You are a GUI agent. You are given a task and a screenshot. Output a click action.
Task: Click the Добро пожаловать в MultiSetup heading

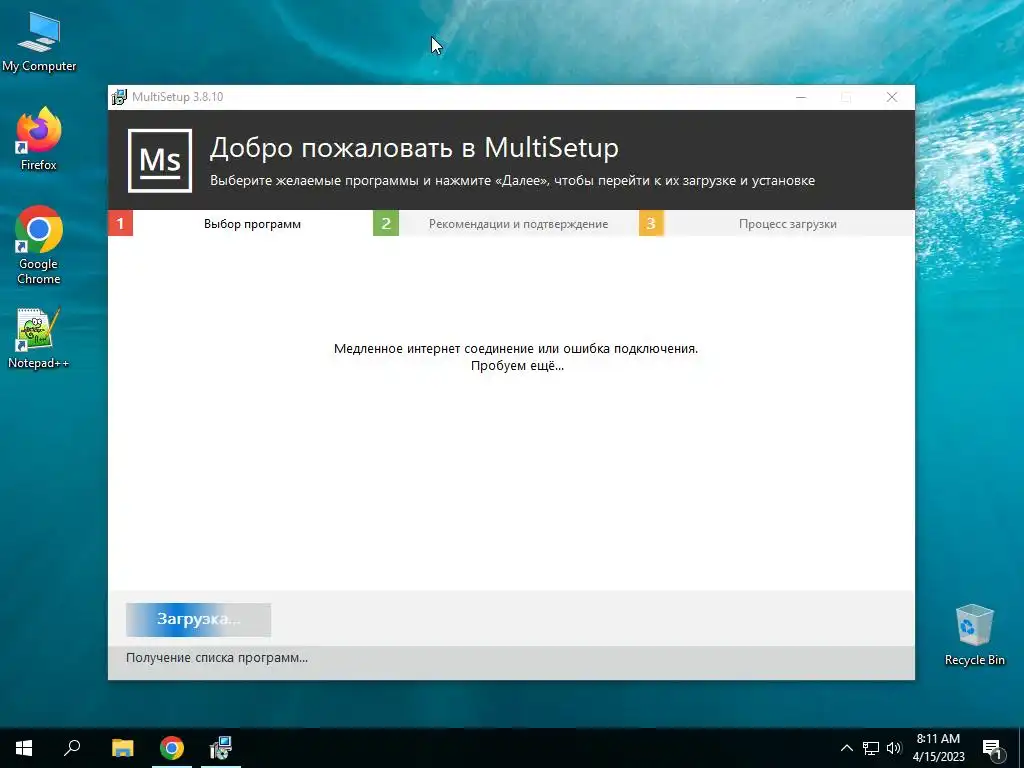[414, 148]
